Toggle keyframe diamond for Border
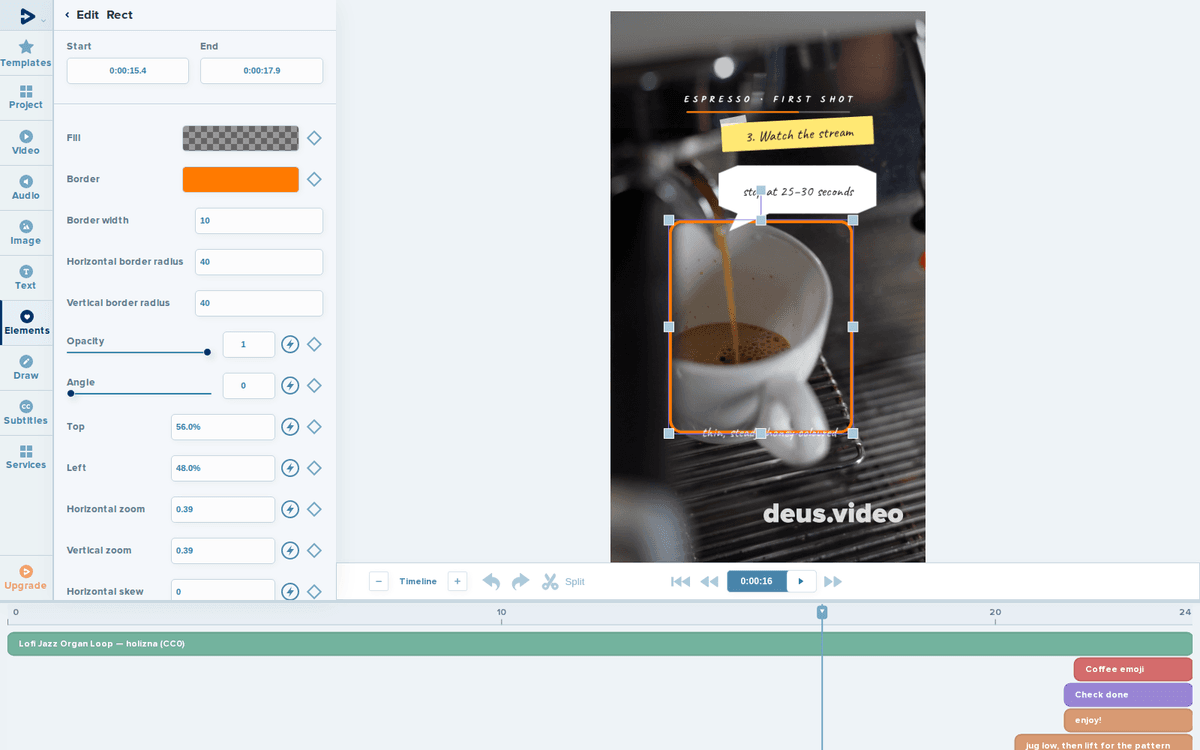Image resolution: width=1200 pixels, height=750 pixels. coord(314,179)
